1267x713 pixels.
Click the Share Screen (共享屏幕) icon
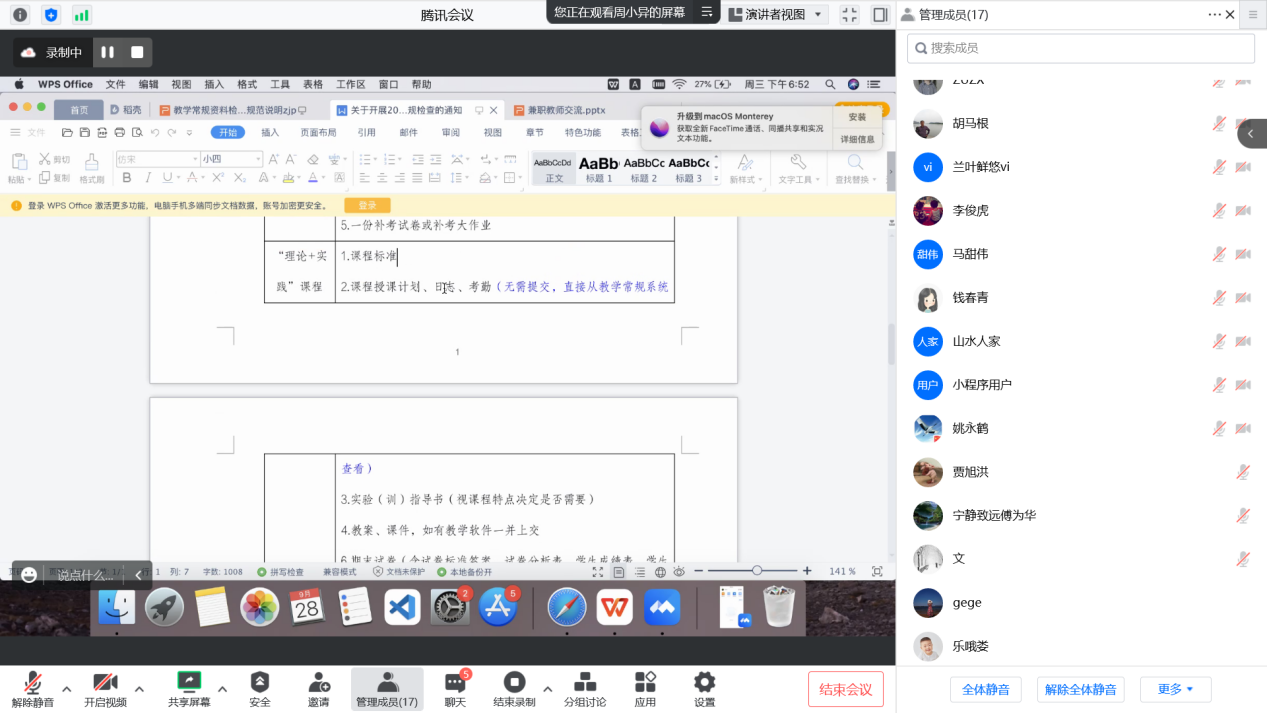189,683
